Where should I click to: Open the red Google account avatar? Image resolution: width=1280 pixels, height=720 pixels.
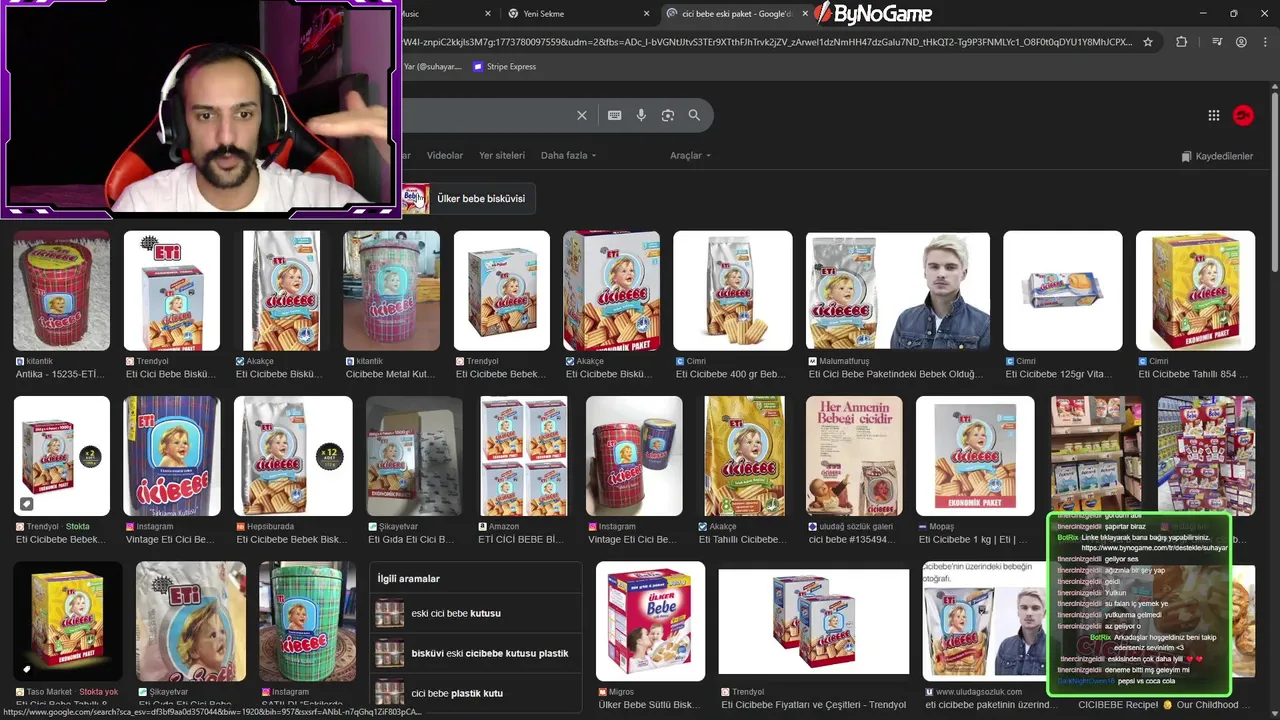tap(1243, 115)
